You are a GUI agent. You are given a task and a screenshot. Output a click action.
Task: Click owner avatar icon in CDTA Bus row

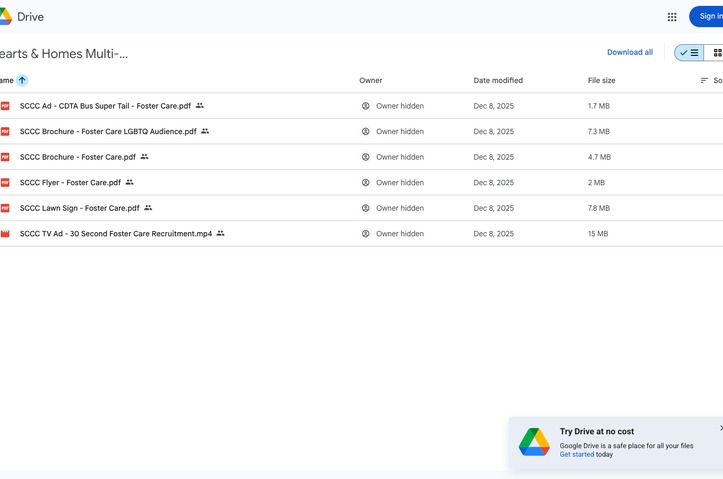[x=365, y=106]
